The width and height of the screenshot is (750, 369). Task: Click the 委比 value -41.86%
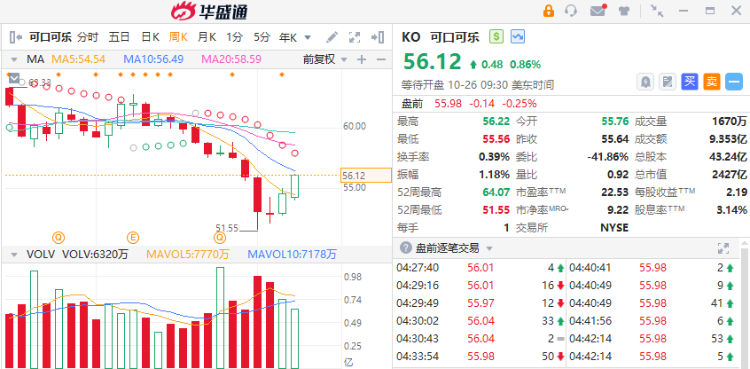pyautogui.click(x=608, y=157)
